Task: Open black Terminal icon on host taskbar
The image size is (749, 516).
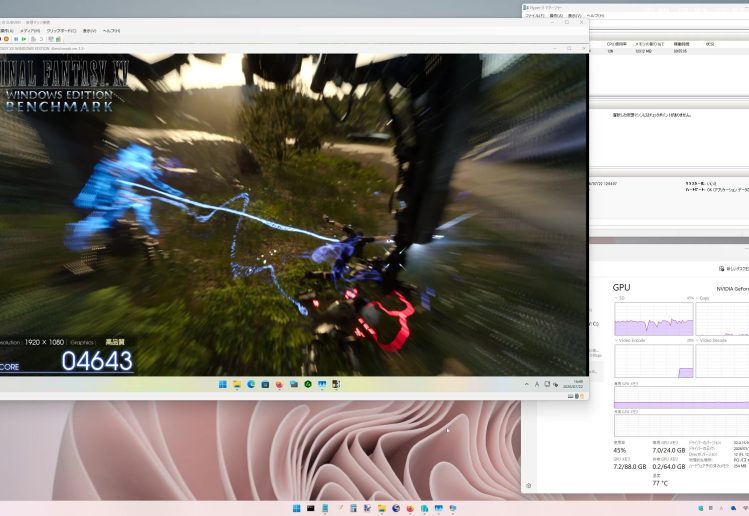Action: [310, 508]
